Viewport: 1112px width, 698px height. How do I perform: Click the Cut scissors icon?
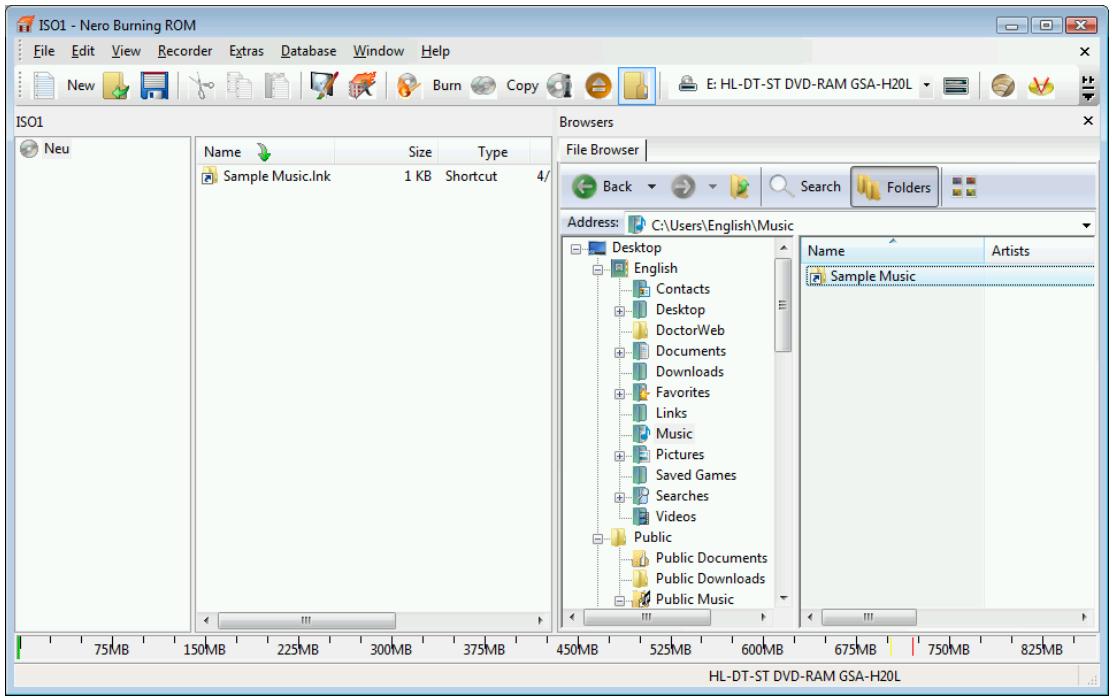coord(201,86)
